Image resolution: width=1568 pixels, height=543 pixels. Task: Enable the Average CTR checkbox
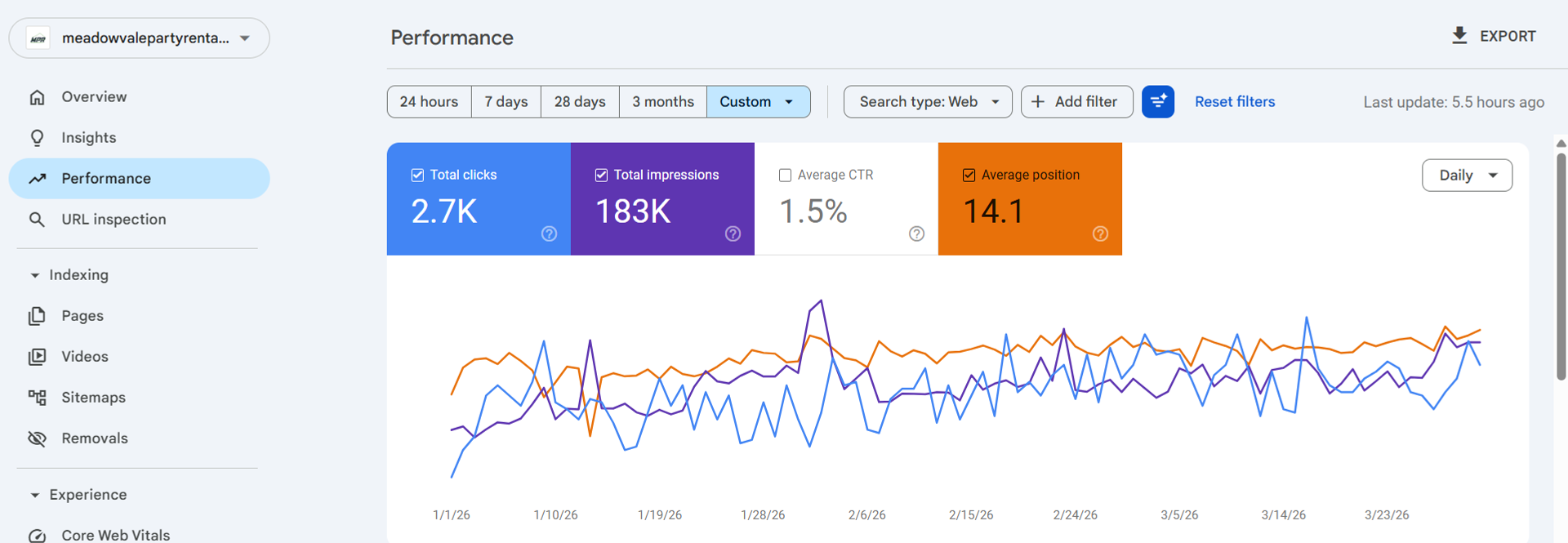point(785,176)
